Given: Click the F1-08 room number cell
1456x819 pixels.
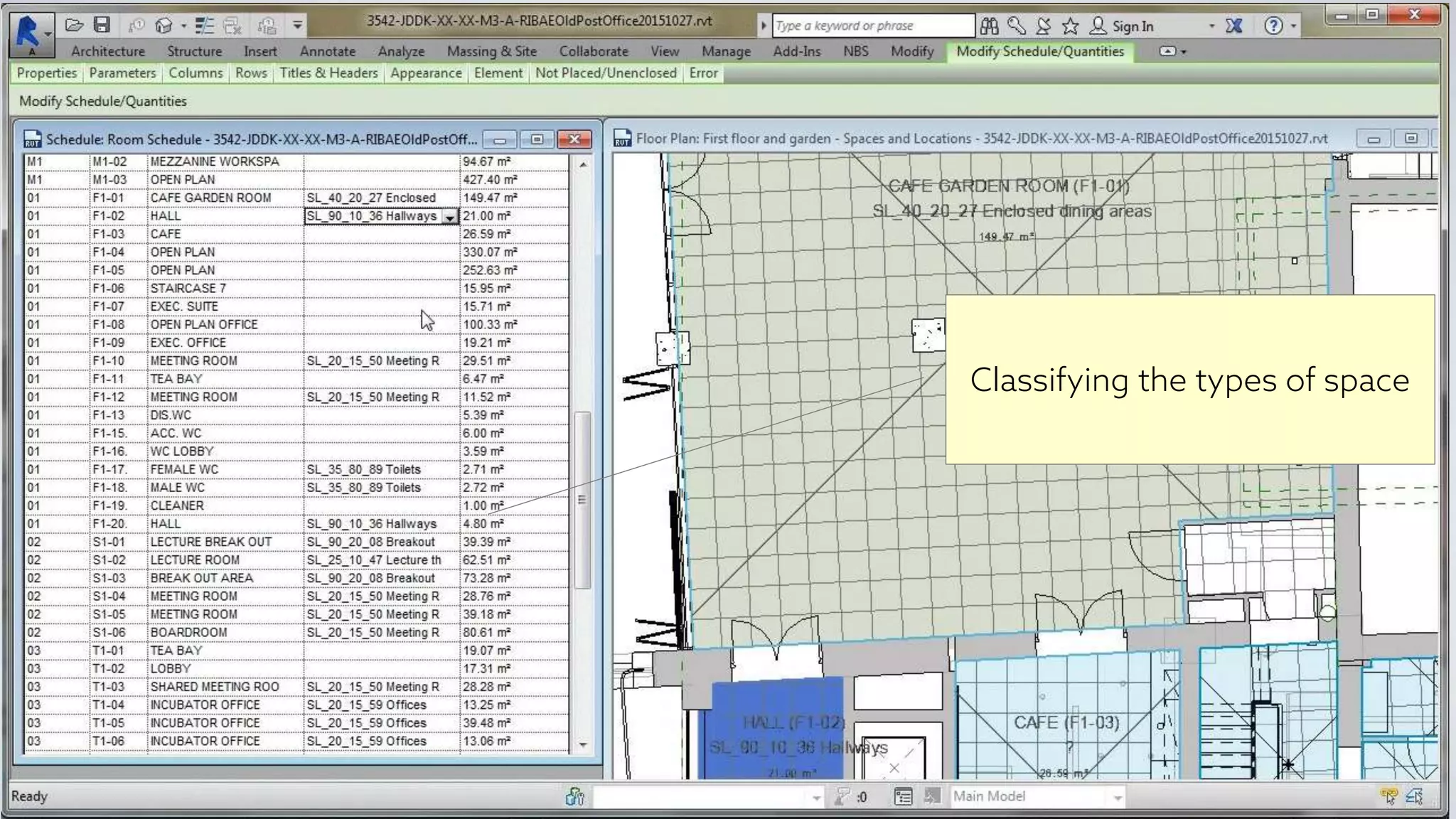Looking at the screenshot, I should click(x=118, y=324).
